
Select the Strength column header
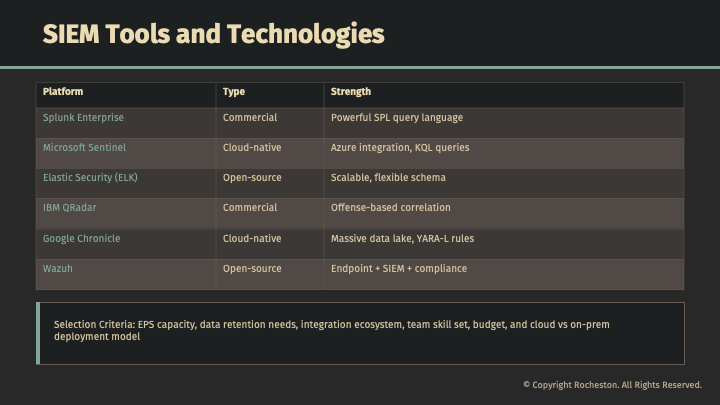[x=351, y=92]
